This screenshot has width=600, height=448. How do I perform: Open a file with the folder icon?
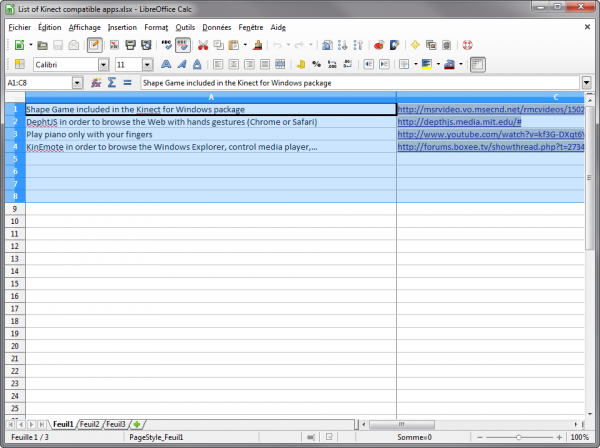click(42, 45)
